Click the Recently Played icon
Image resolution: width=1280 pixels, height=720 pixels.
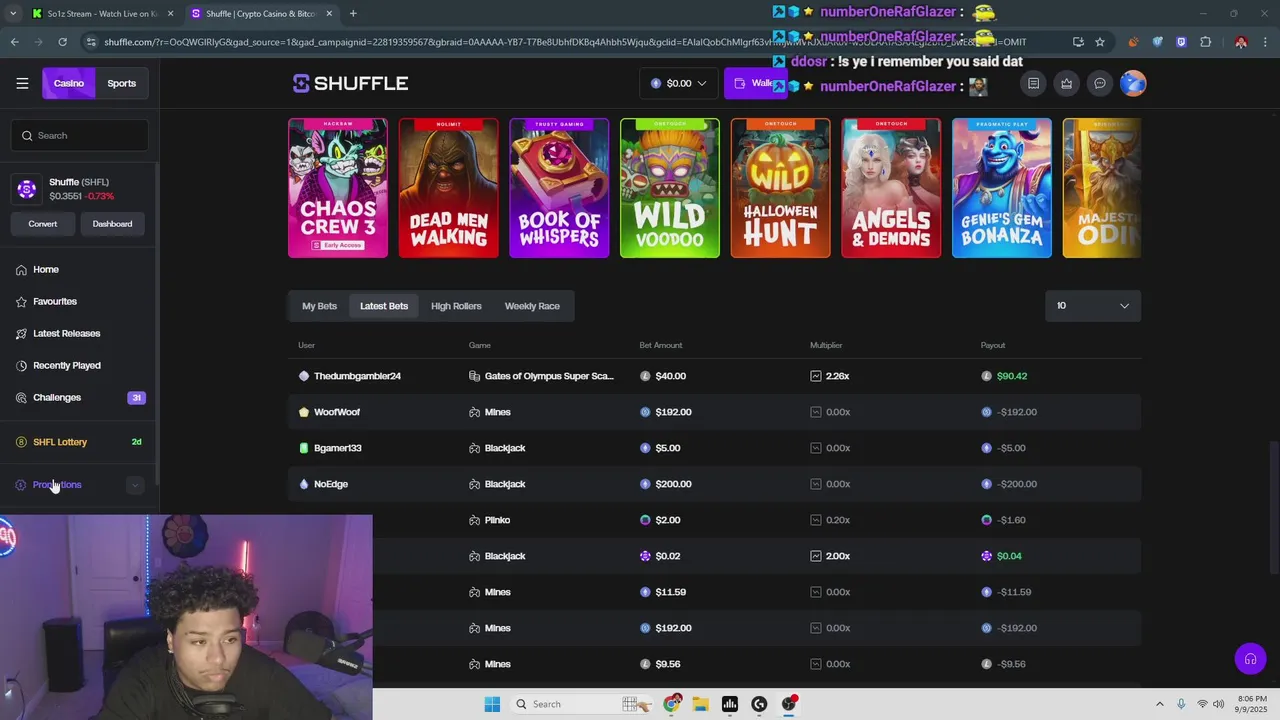click(21, 366)
